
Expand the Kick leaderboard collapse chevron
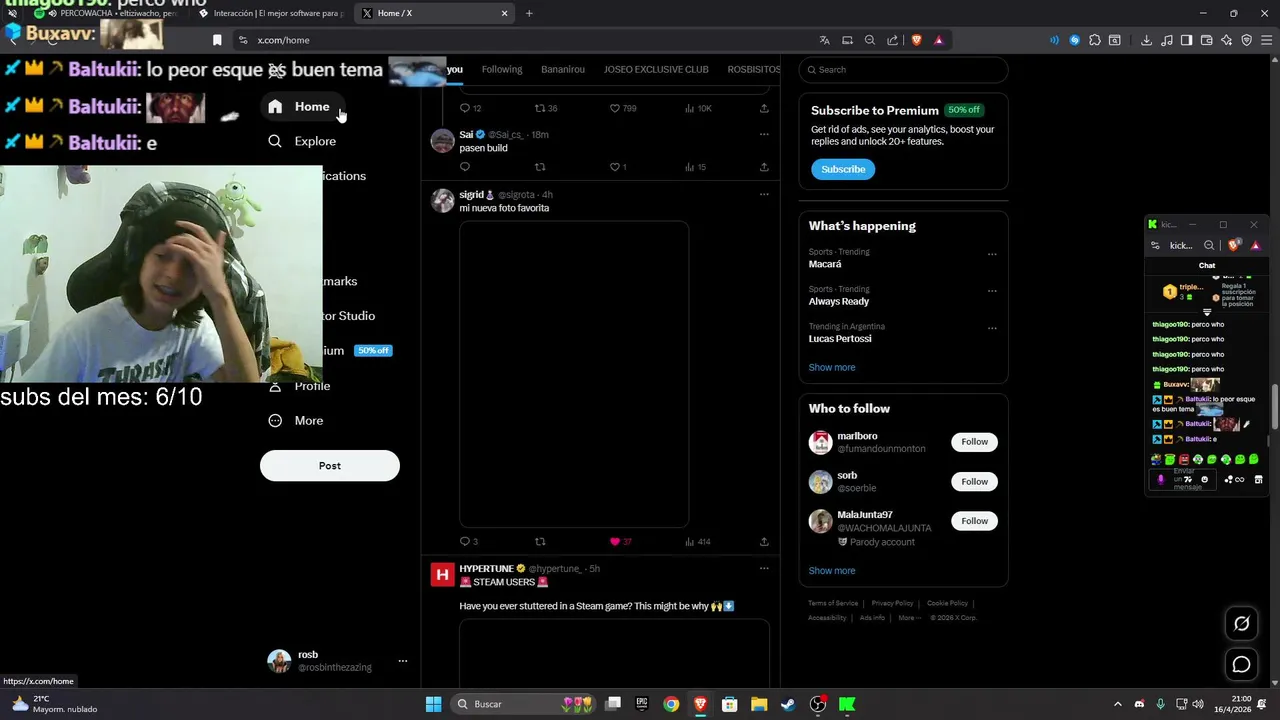click(x=1207, y=312)
